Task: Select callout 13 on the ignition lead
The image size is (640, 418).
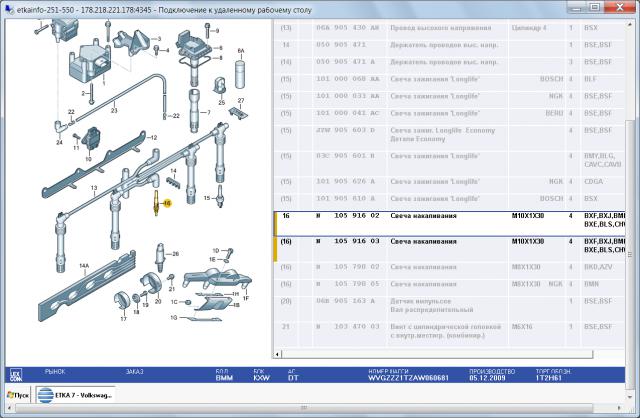Action: tap(94, 188)
